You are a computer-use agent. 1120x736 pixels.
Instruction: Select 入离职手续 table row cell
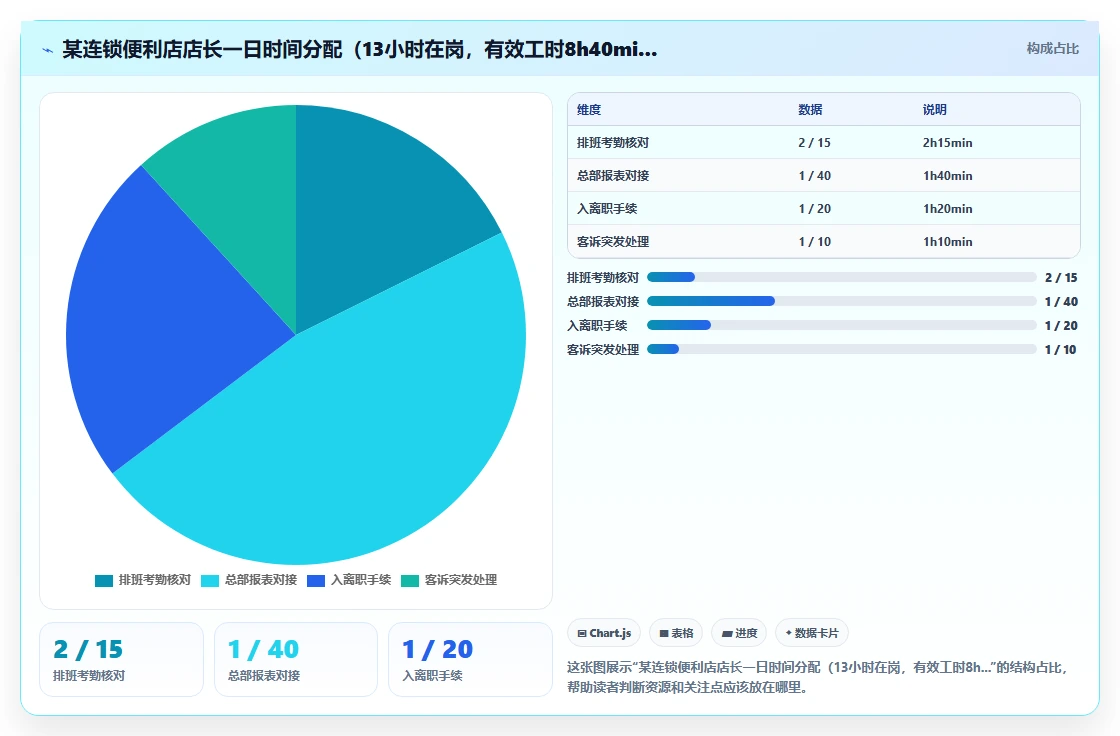[x=607, y=209]
